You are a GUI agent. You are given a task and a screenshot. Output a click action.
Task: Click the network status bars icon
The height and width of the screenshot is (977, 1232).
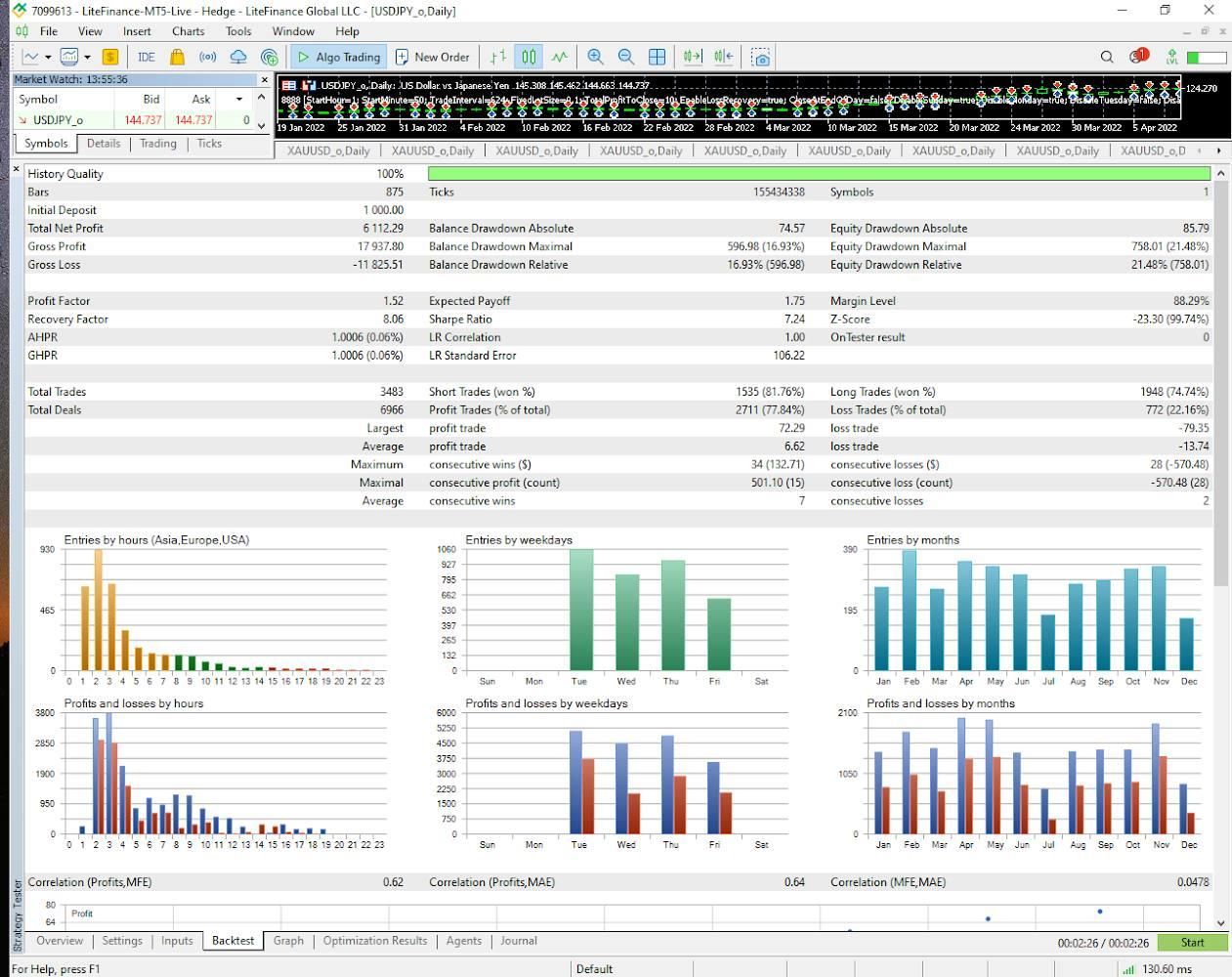(1128, 969)
